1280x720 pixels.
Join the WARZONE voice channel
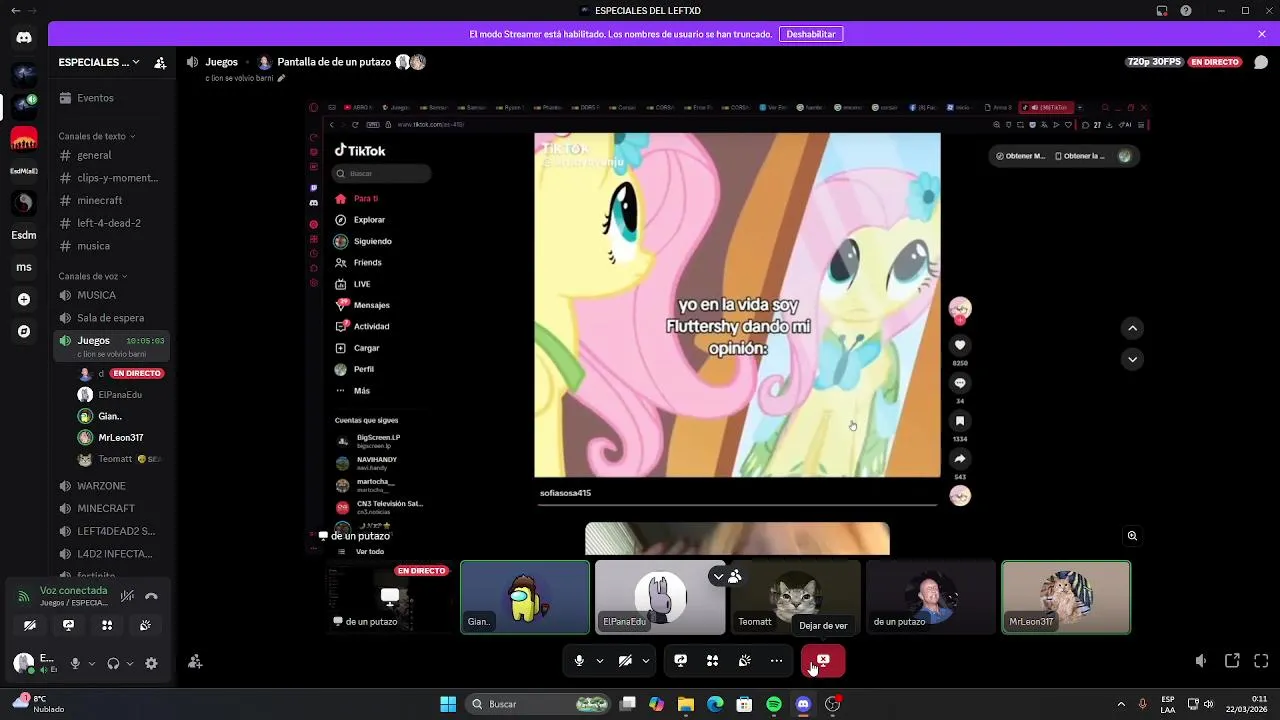tap(110, 486)
